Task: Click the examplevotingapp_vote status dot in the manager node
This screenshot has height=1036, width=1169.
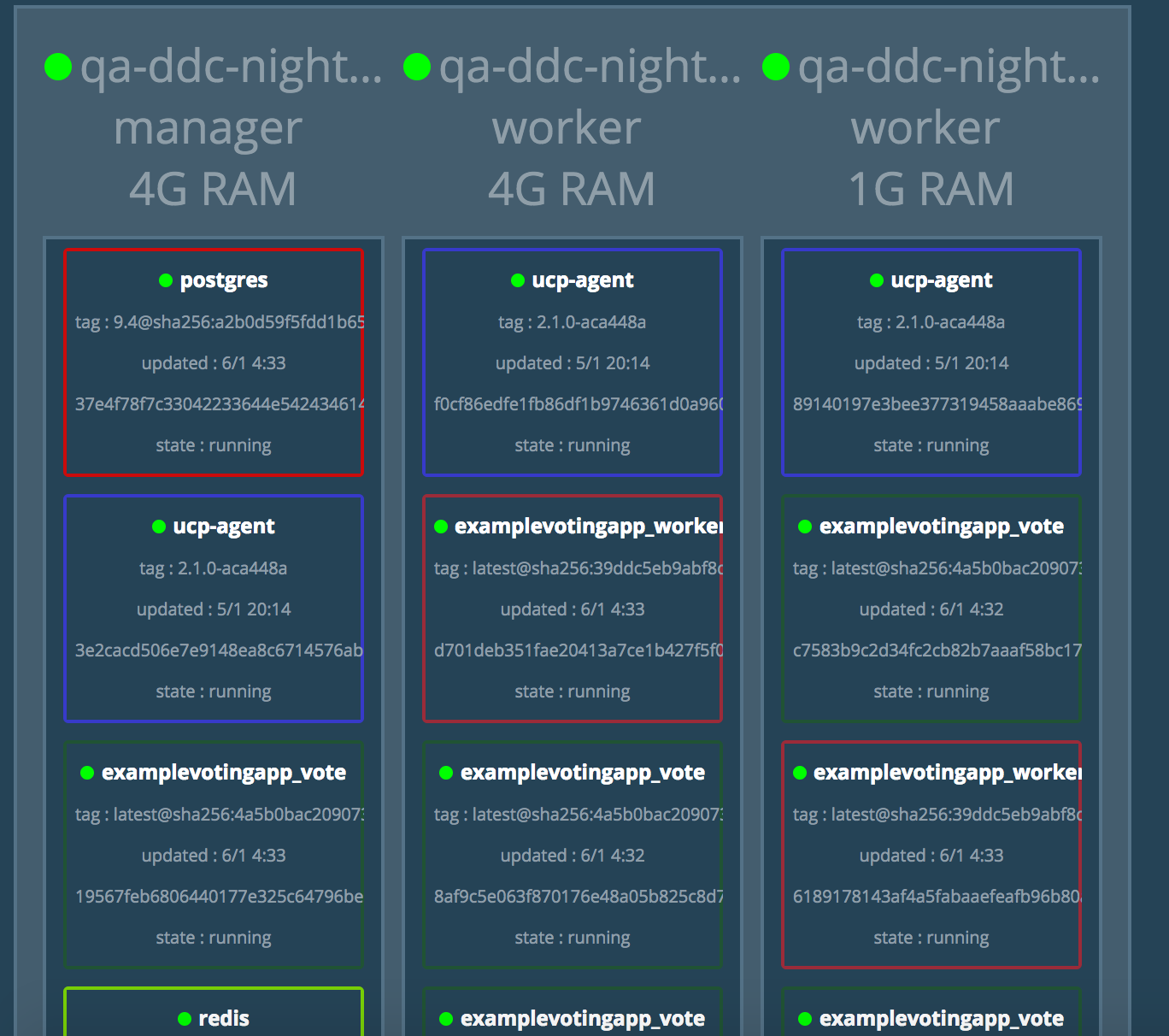Action: (x=87, y=773)
